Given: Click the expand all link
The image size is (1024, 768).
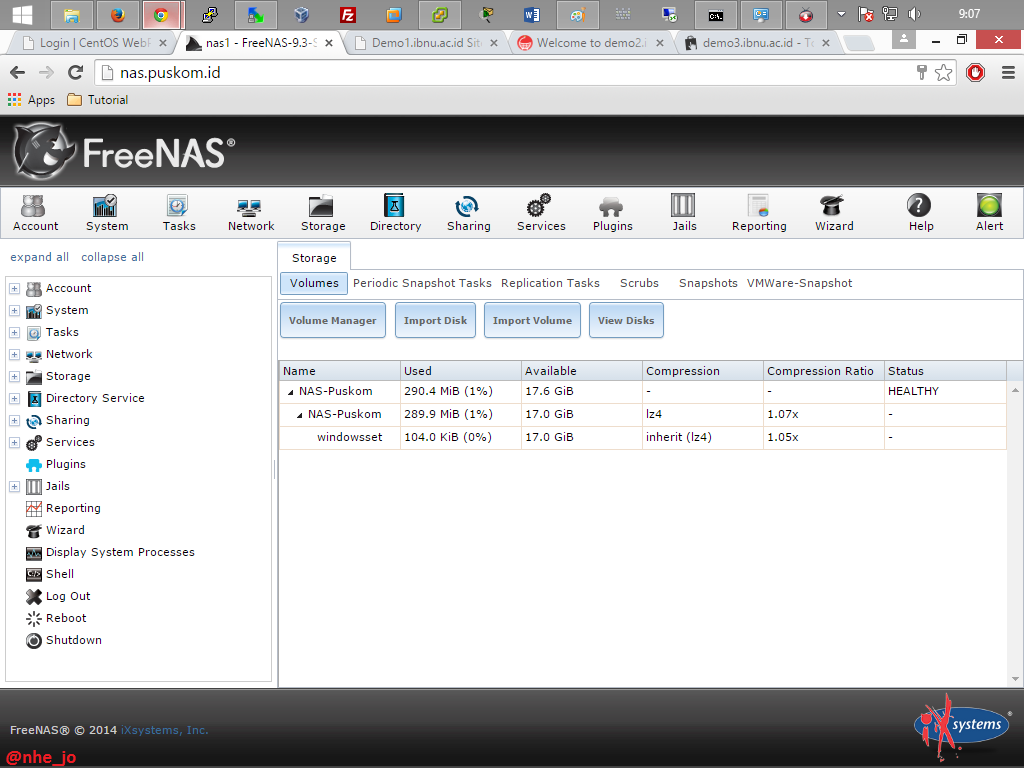Looking at the screenshot, I should pyautogui.click(x=39, y=257).
